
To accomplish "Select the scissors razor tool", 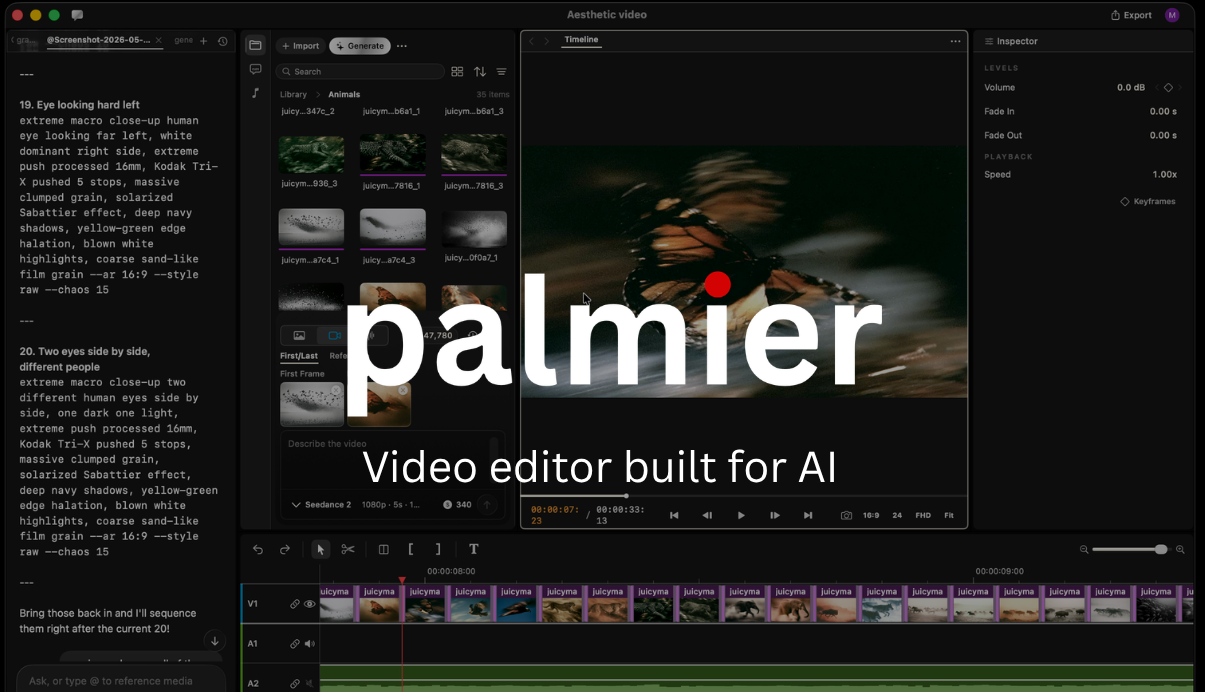I will (348, 549).
